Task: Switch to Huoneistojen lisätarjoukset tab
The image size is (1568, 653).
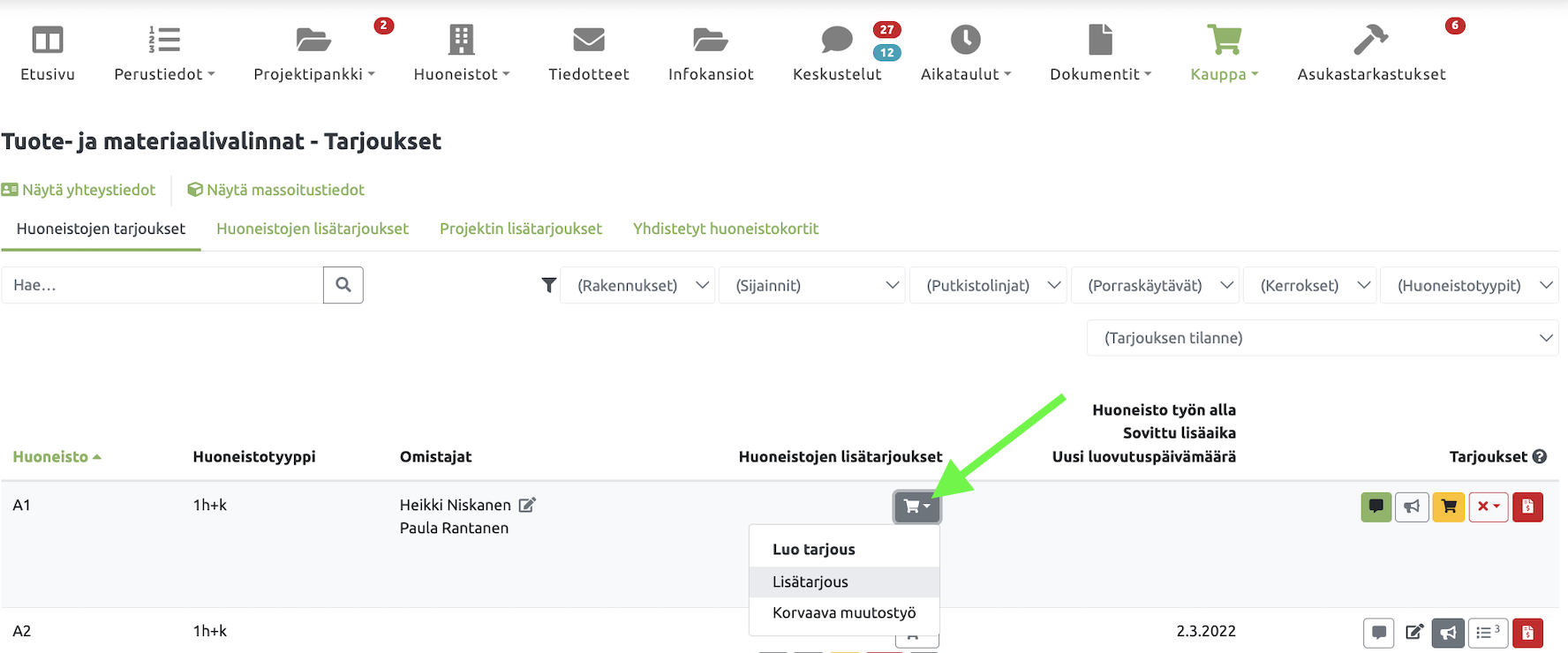Action: point(313,229)
